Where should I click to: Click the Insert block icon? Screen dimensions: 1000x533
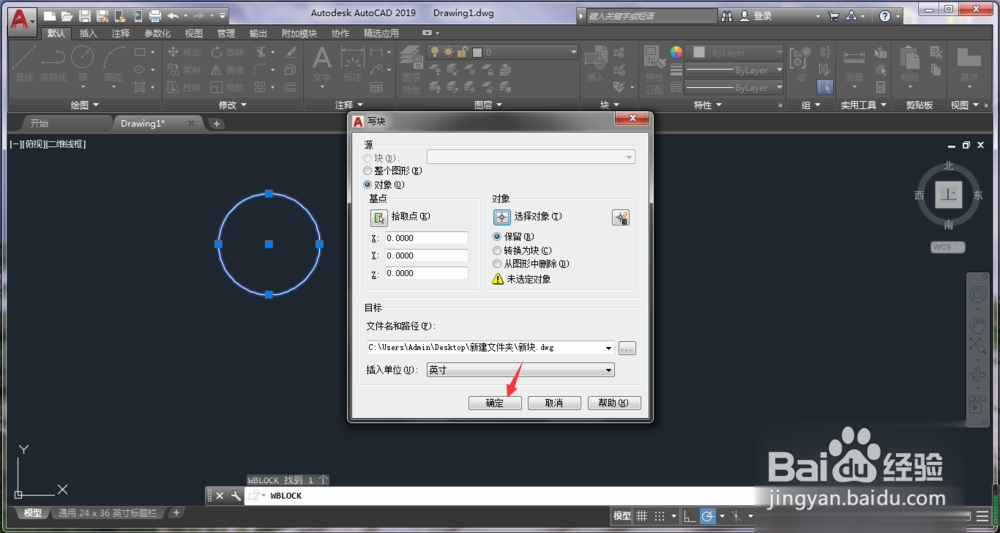click(595, 64)
